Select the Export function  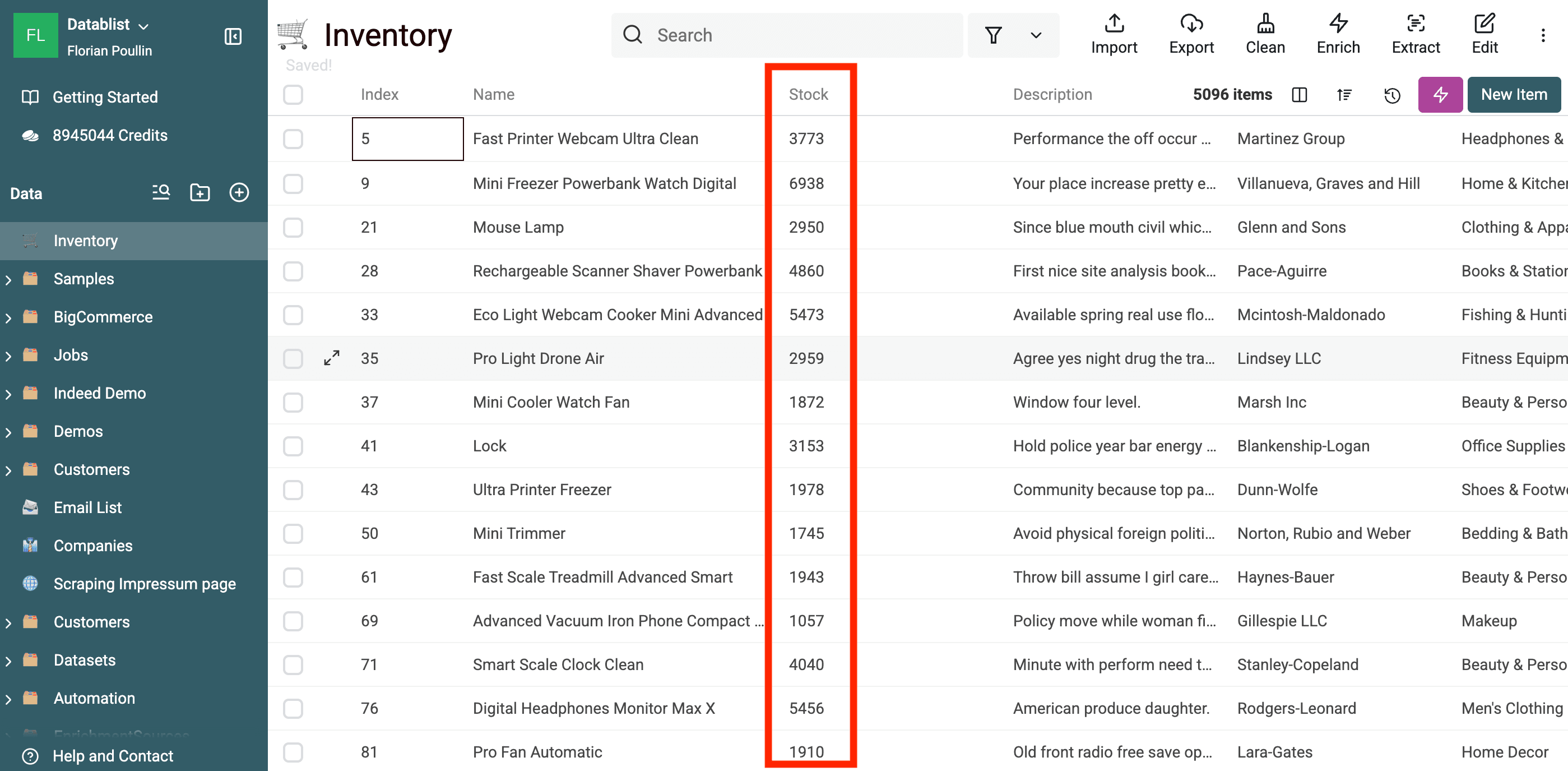(1191, 35)
